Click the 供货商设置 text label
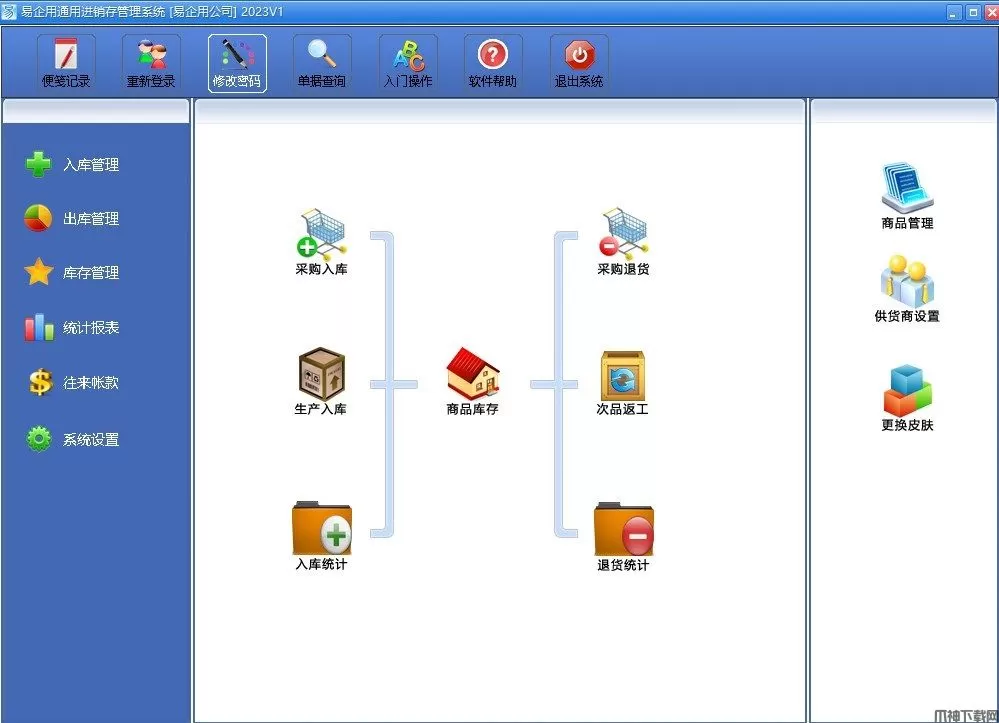The height and width of the screenshot is (723, 999). pyautogui.click(x=907, y=316)
